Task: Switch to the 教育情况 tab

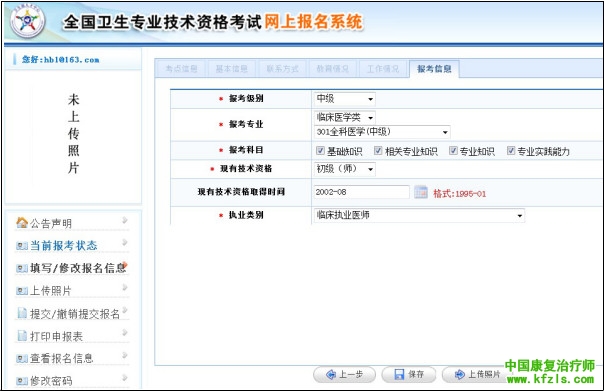Action: pos(332,69)
